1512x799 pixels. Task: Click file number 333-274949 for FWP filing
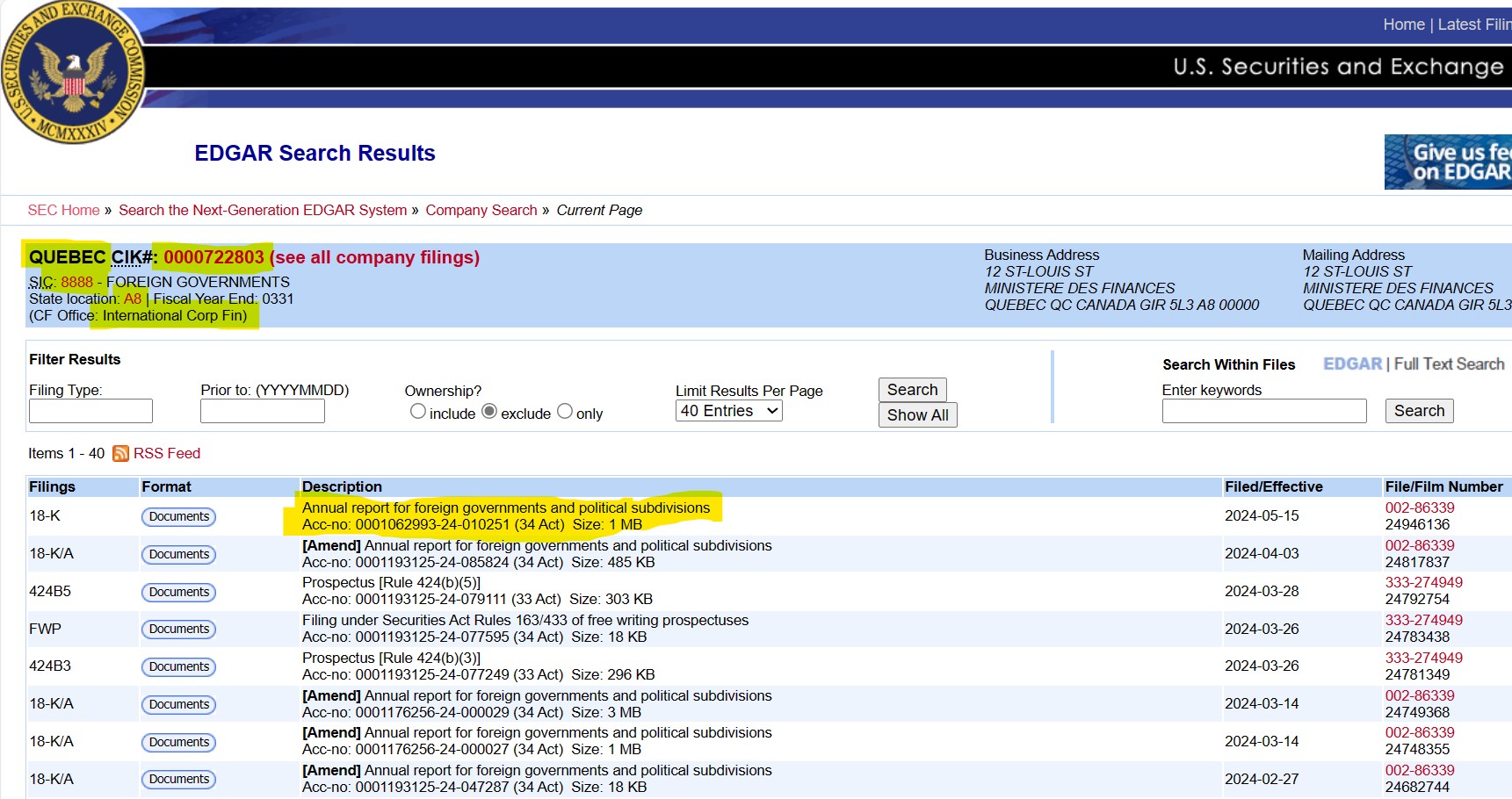point(1424,621)
